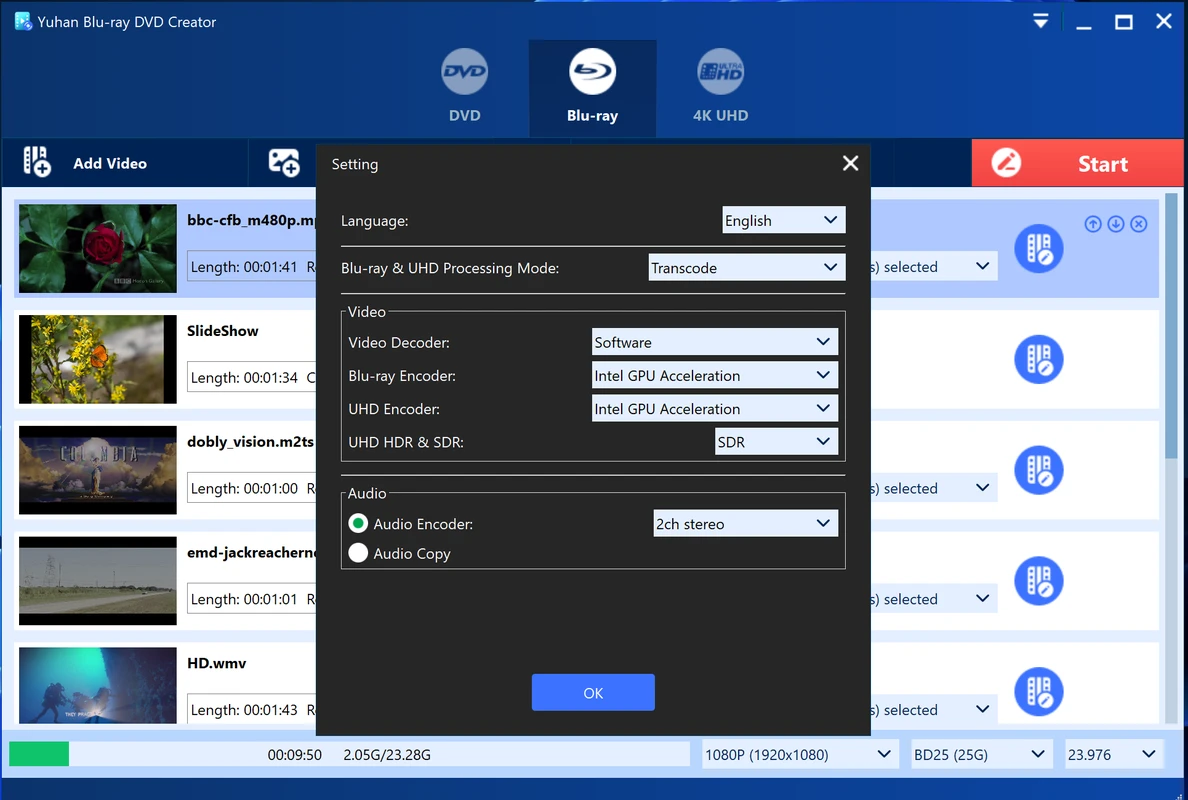Viewport: 1188px width, 800px height.
Task: Click the dobly_vision.m2ts file name
Action: tap(250, 442)
